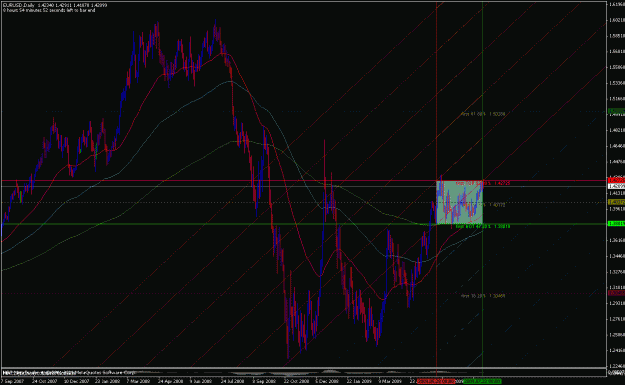Screen dimensions: 625x385
Task: Click the 15.28% level label text
Action: pyautogui.click(x=483, y=296)
